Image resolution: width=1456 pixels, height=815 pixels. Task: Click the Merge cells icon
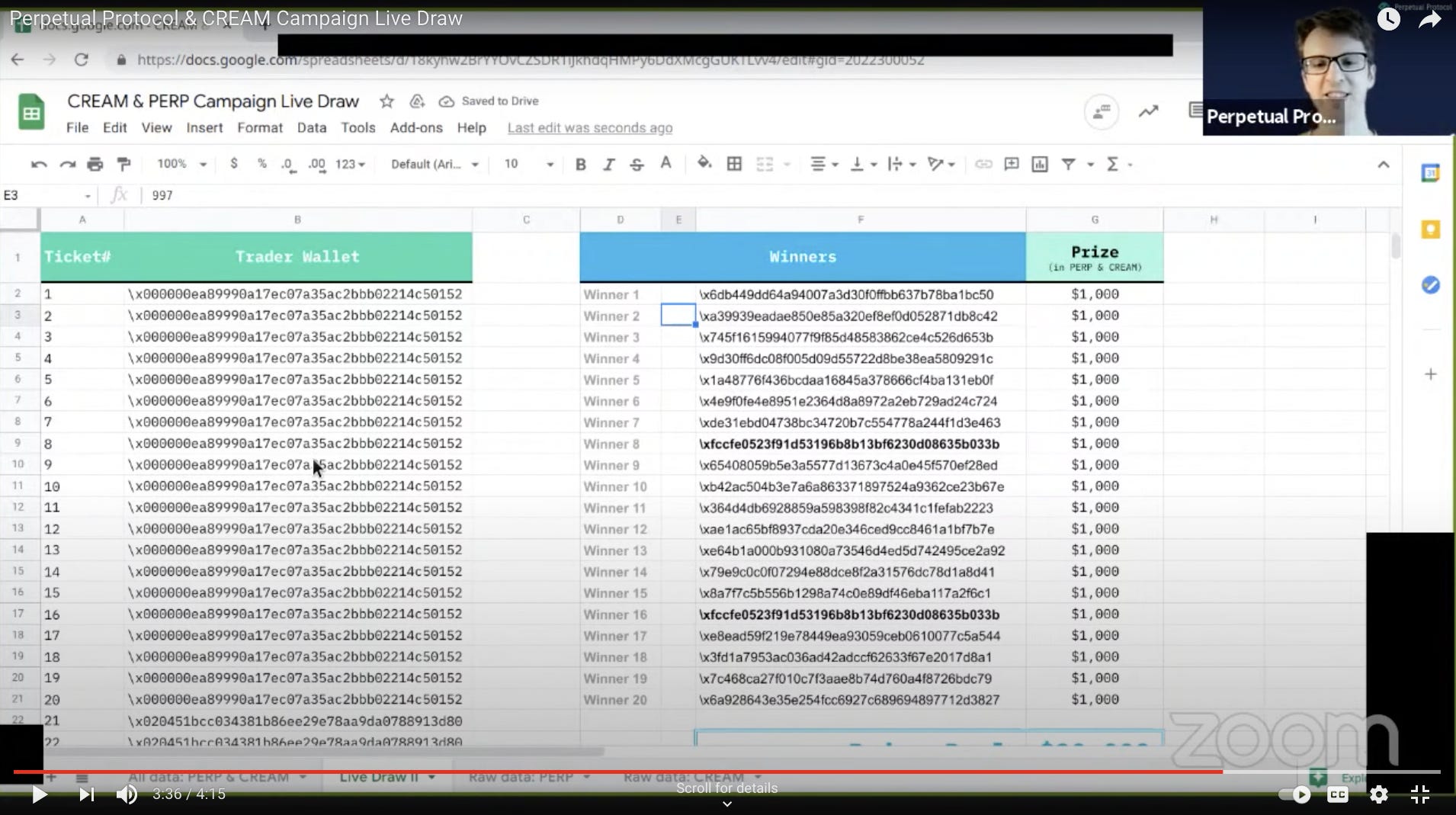click(765, 164)
